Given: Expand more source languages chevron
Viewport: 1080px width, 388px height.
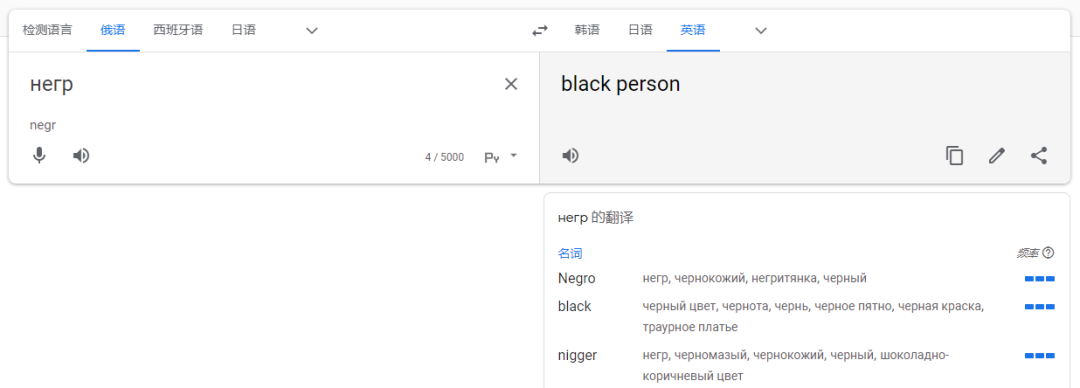Looking at the screenshot, I should point(312,30).
